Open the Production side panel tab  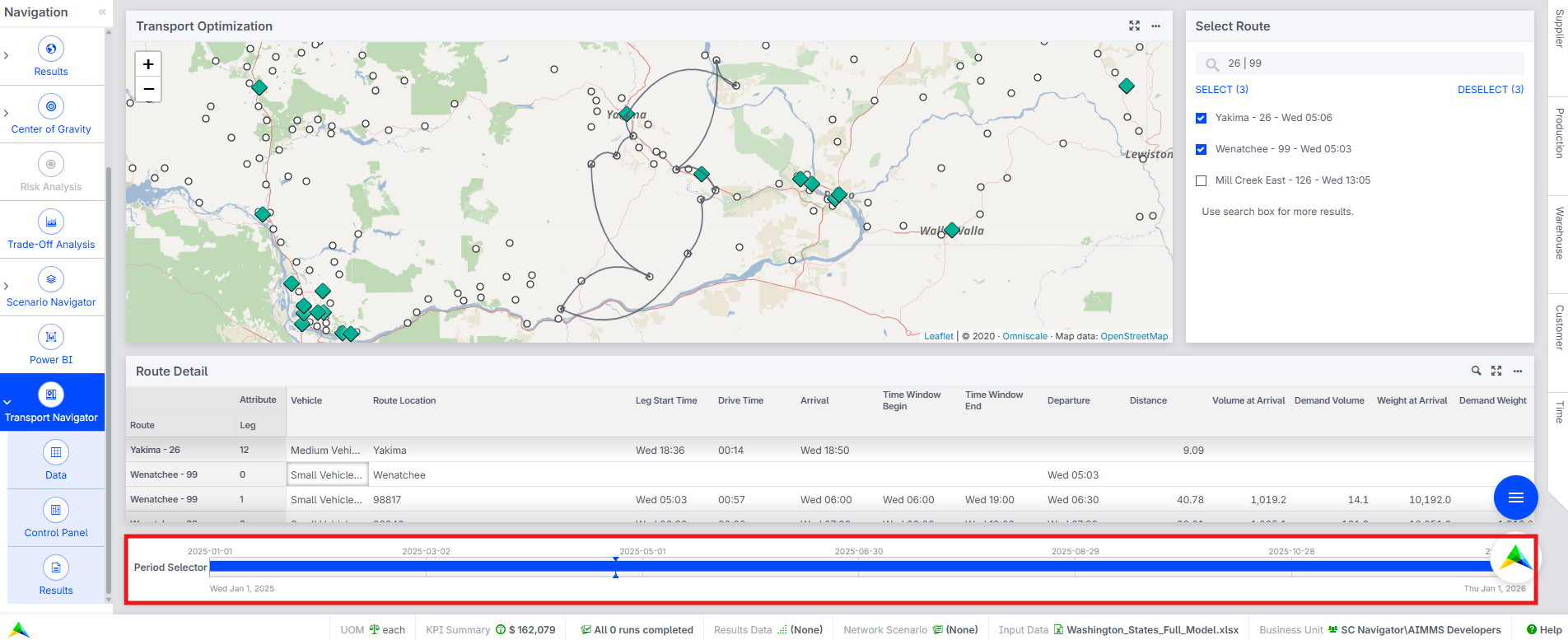coord(1558,133)
